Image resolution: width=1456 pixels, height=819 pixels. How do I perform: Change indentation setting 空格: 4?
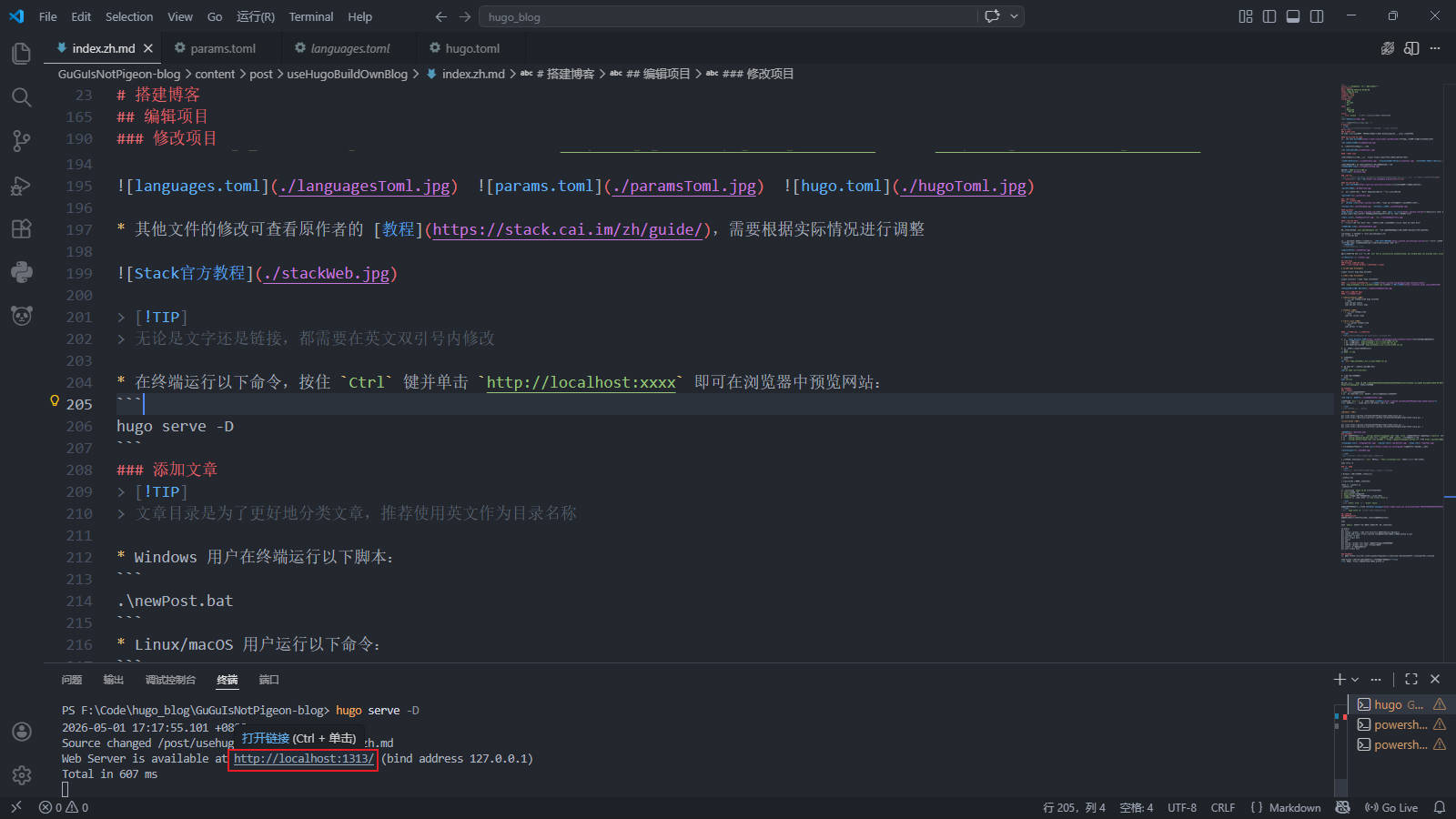[1137, 807]
